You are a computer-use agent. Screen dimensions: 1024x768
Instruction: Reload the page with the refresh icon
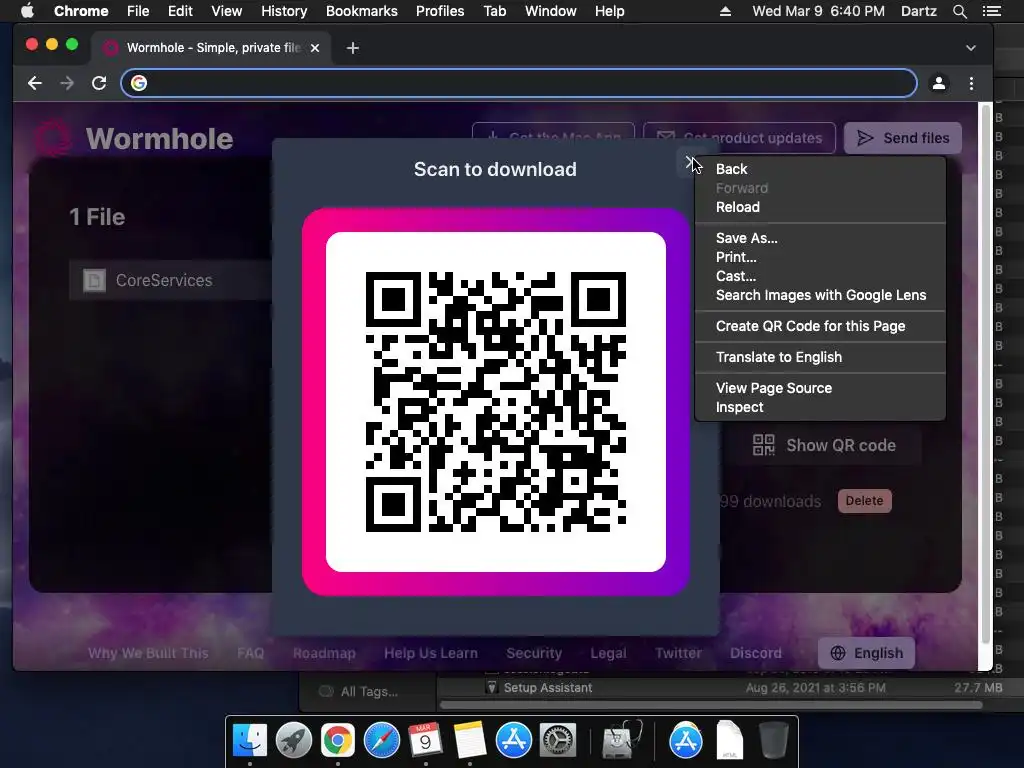pyautogui.click(x=99, y=83)
